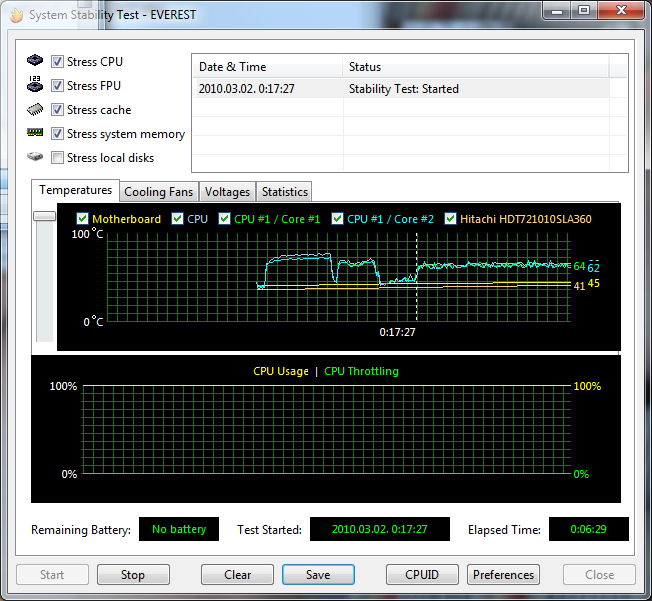
Task: Click the EVEREST flame icon in title bar
Action: [17, 15]
